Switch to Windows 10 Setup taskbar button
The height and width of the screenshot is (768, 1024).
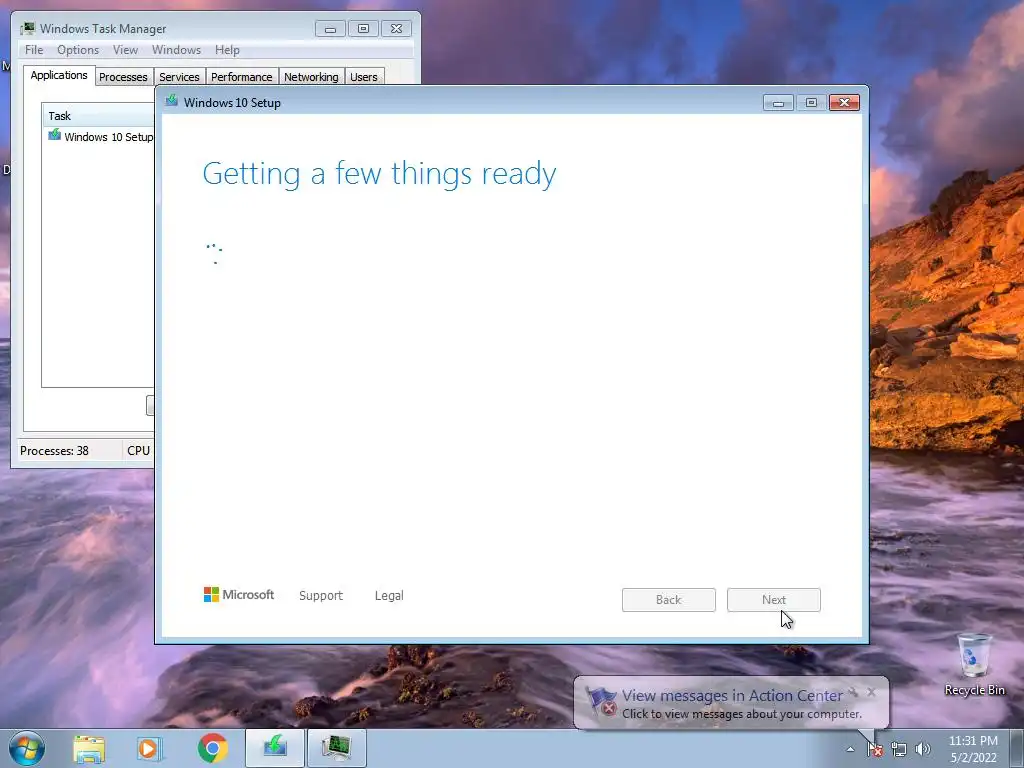275,748
